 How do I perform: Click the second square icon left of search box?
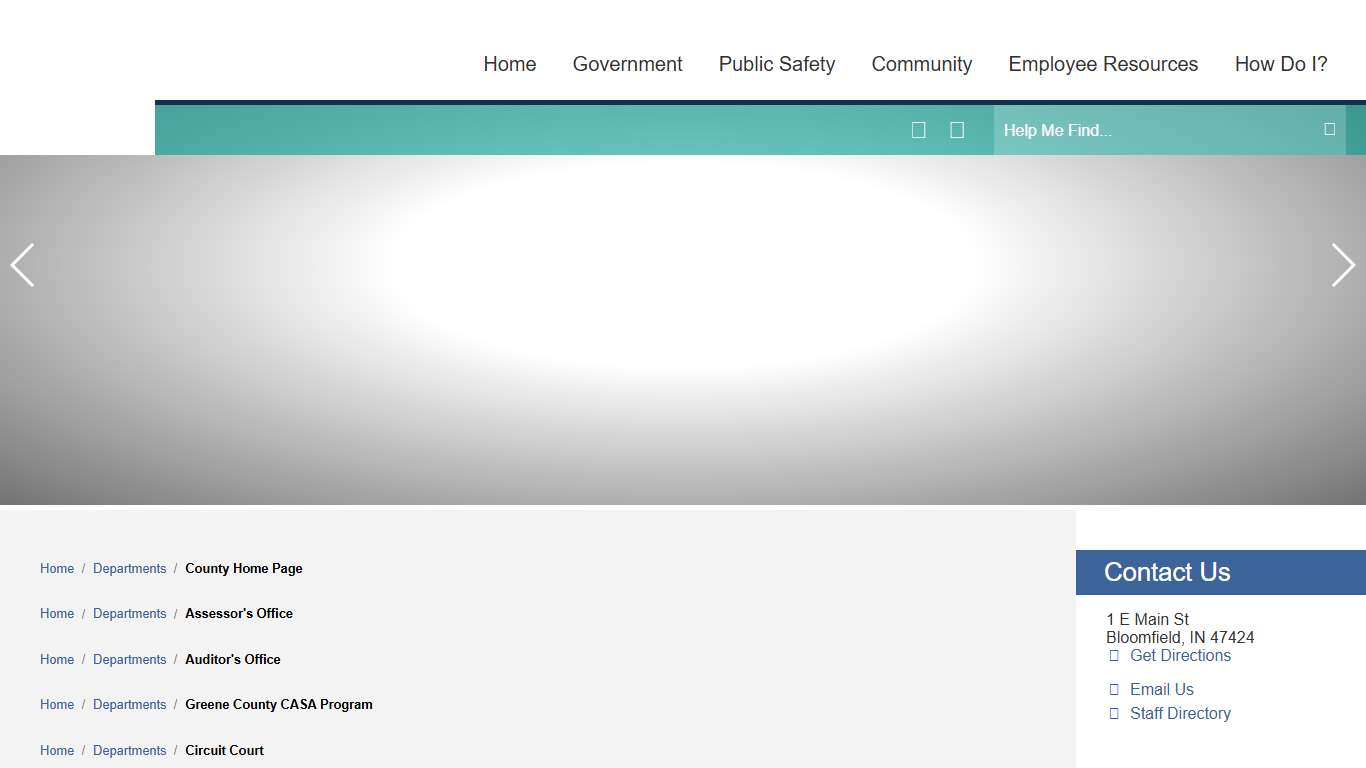956,130
